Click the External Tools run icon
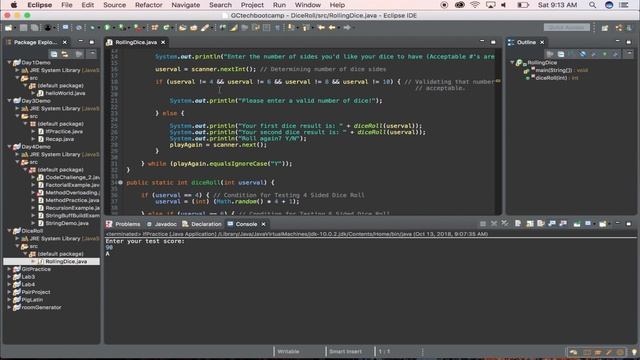 [138, 28]
